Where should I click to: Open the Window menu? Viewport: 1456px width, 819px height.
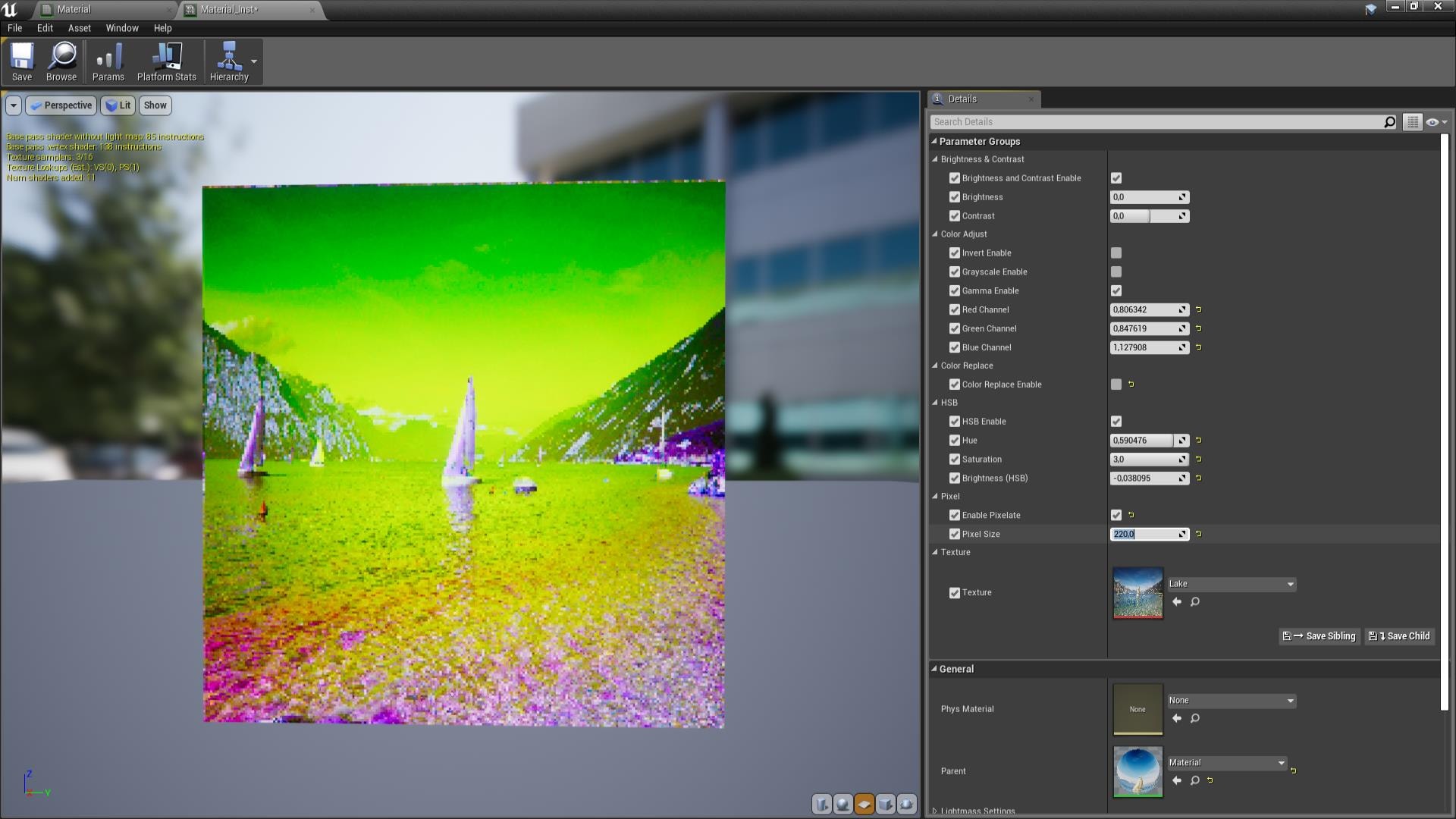tap(121, 28)
